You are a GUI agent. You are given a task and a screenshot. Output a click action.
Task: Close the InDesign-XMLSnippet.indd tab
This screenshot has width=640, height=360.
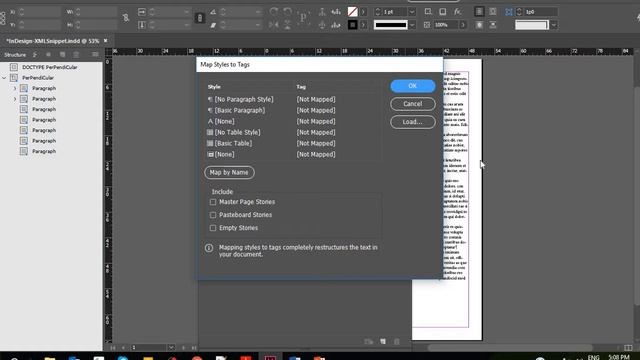tap(106, 41)
